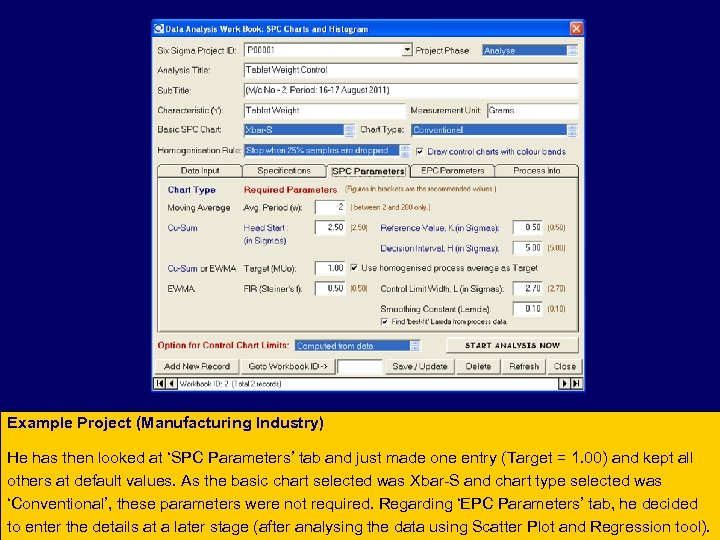Screen dimensions: 720x540
Task: Click the Analysis Title input field
Action: click(411, 70)
